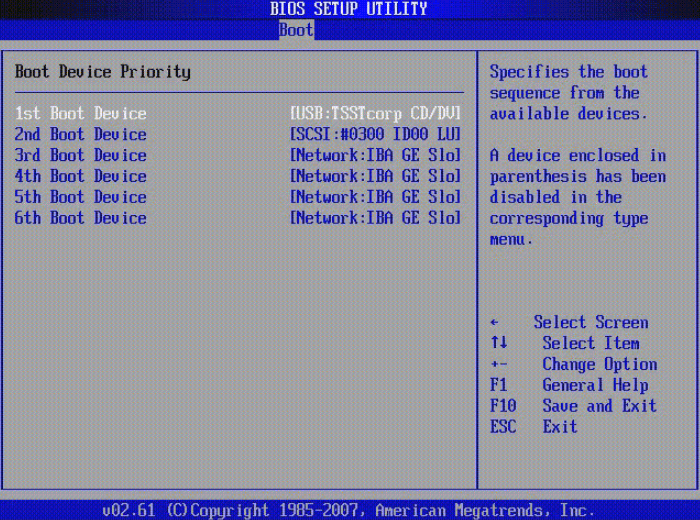Pick the 6th Boot Device label
Screen dimensions: 700x520
point(80,219)
